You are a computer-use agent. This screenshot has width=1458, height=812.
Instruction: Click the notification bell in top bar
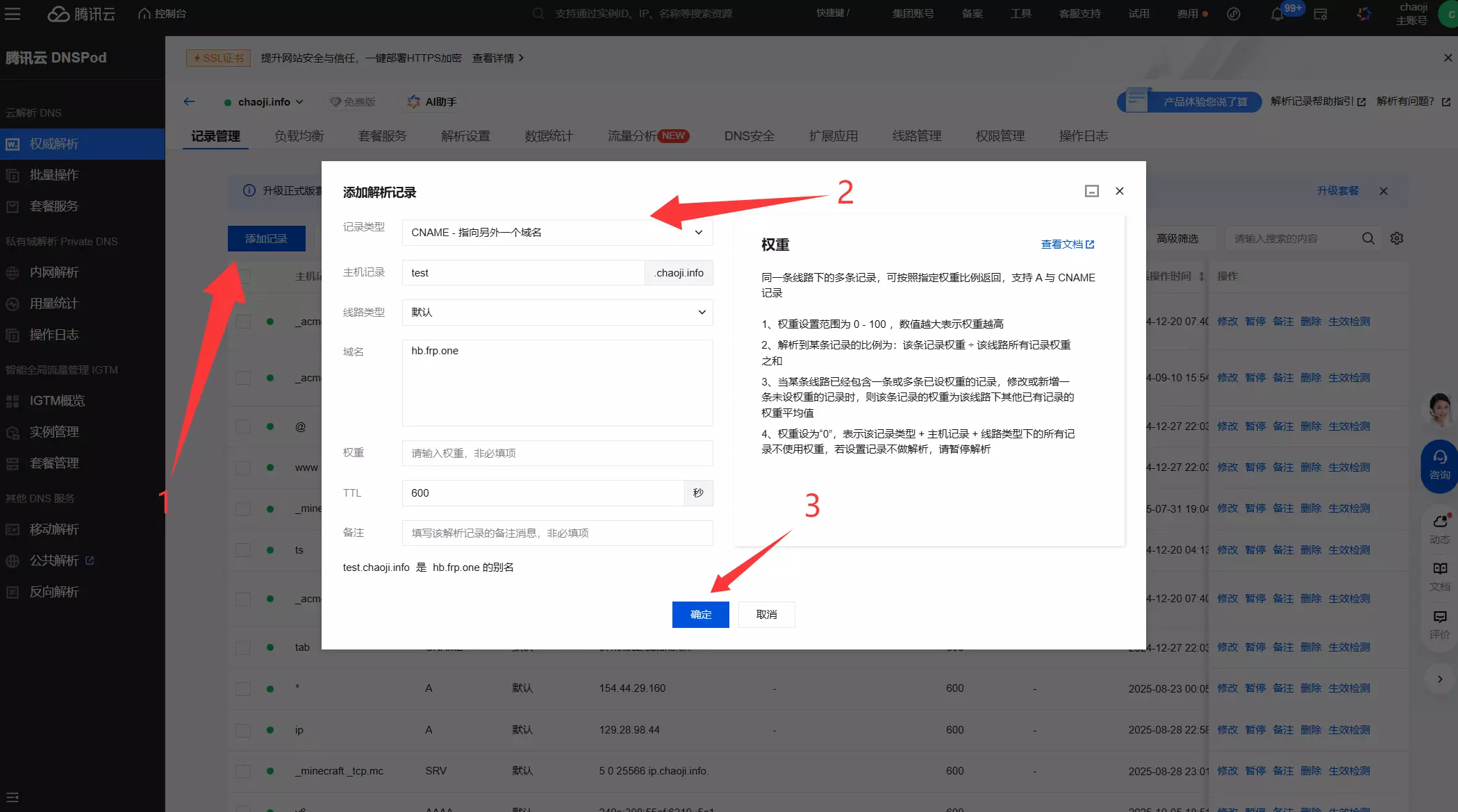[1277, 13]
